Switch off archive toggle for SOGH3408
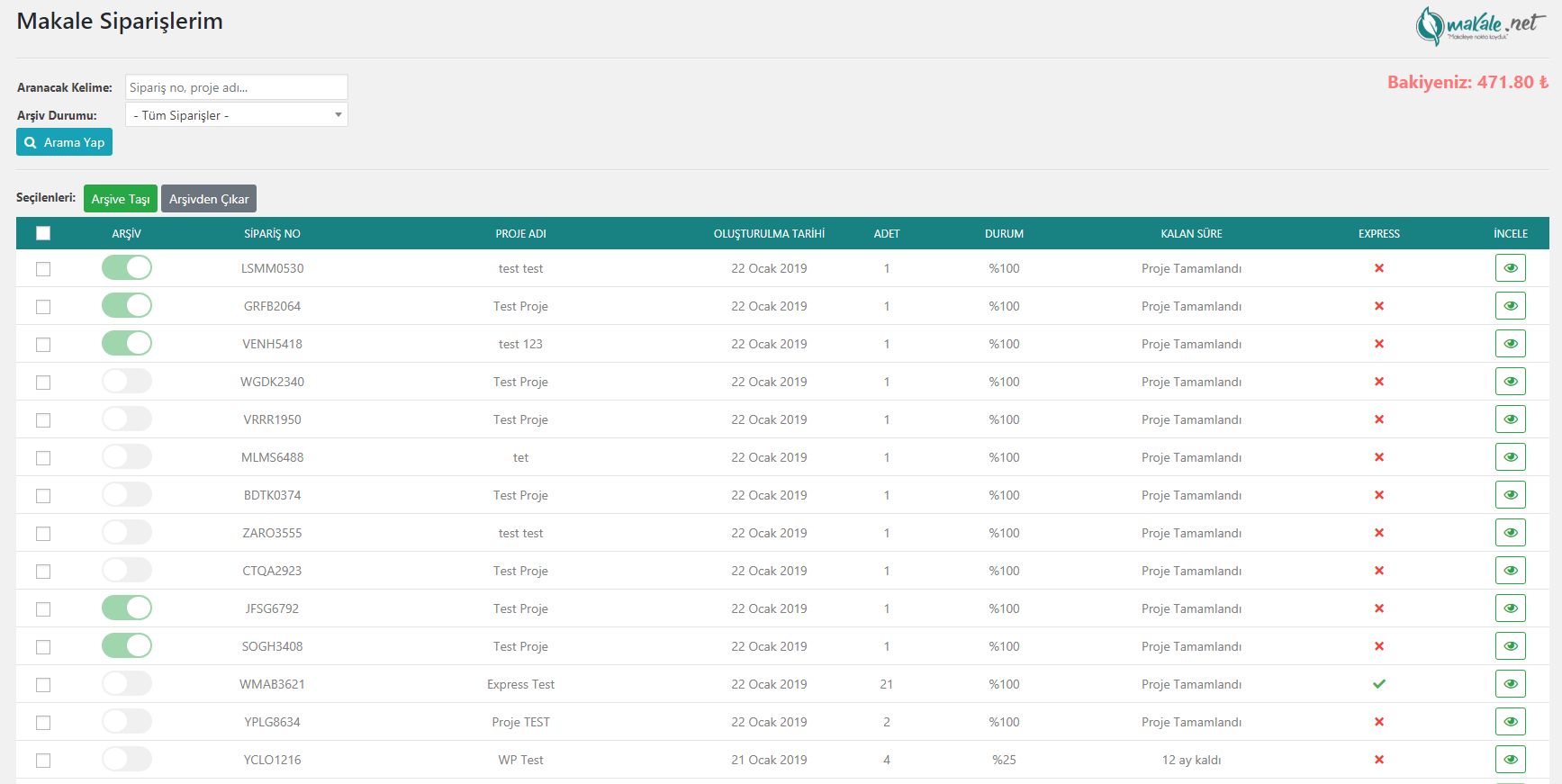1562x784 pixels. (x=127, y=645)
